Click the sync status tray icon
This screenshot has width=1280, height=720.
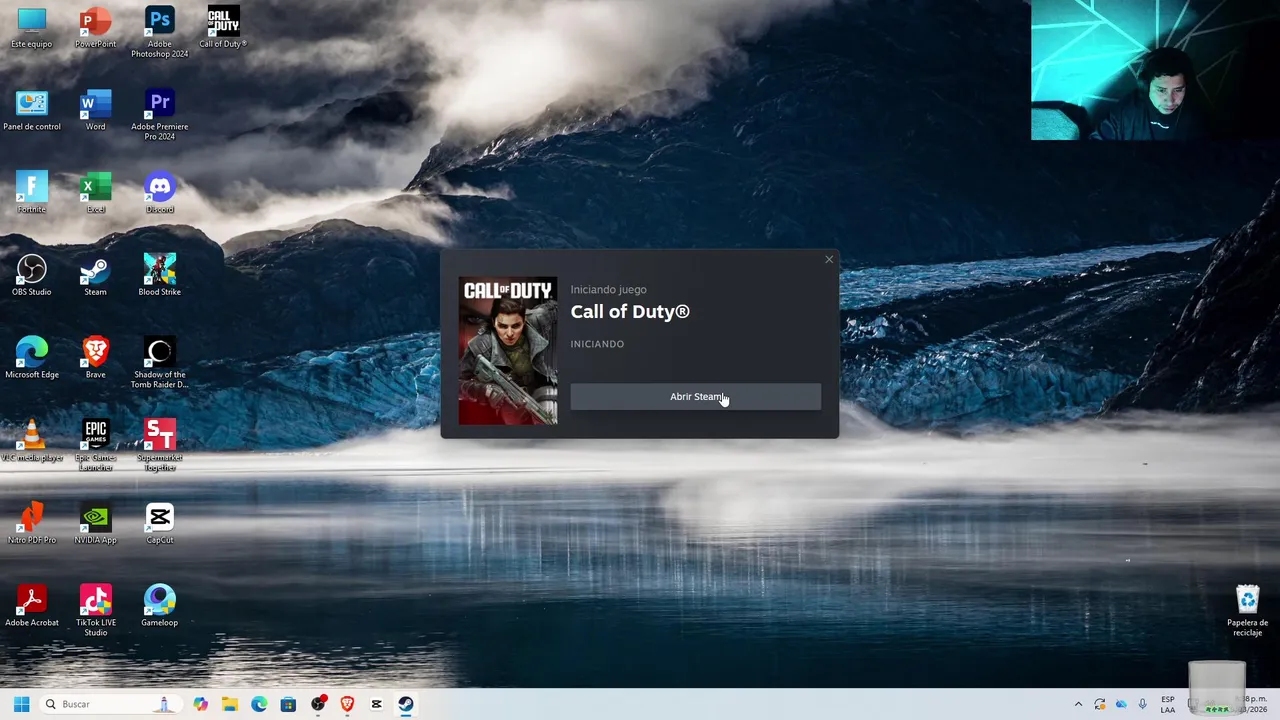[1100, 704]
